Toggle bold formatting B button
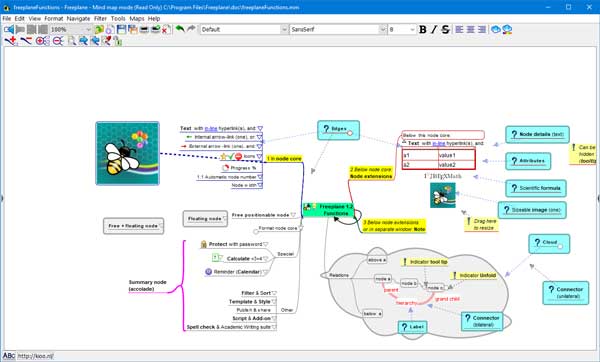Viewport: 600px width, 362px height. tap(423, 29)
